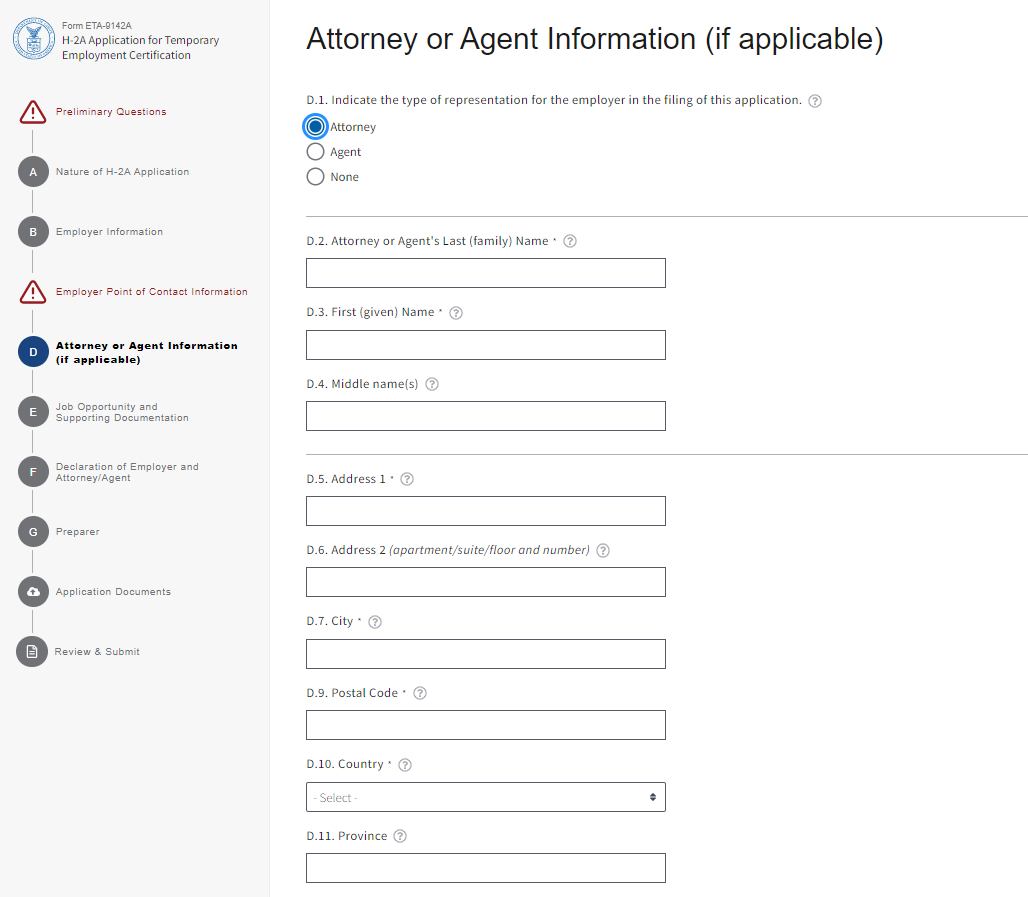Screen dimensions: 1028x897
Task: Select the Attorney radio button
Action: click(316, 127)
